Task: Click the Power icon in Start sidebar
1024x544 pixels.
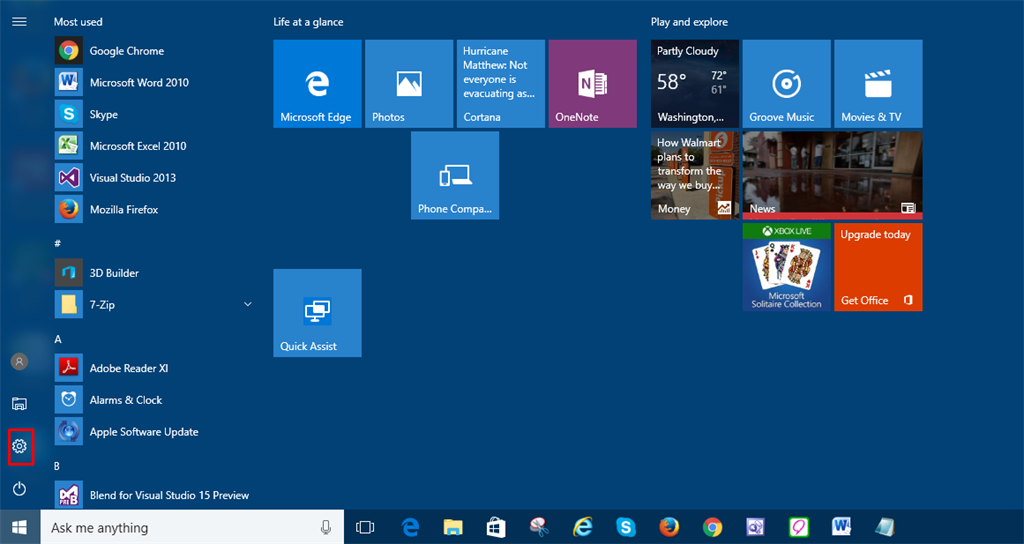Action: coord(19,489)
